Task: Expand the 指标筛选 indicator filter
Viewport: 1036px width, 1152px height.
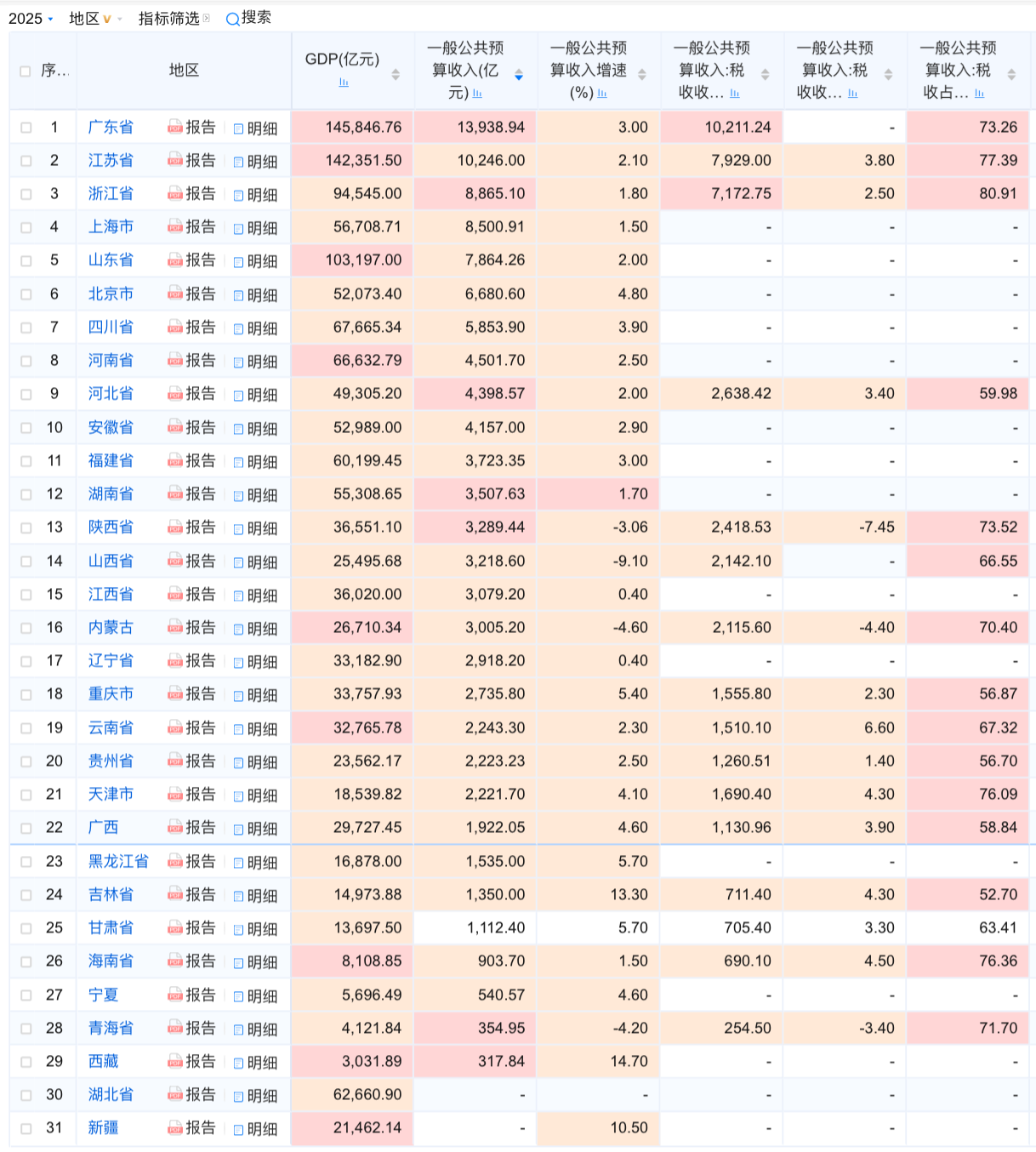Action: coord(174,19)
